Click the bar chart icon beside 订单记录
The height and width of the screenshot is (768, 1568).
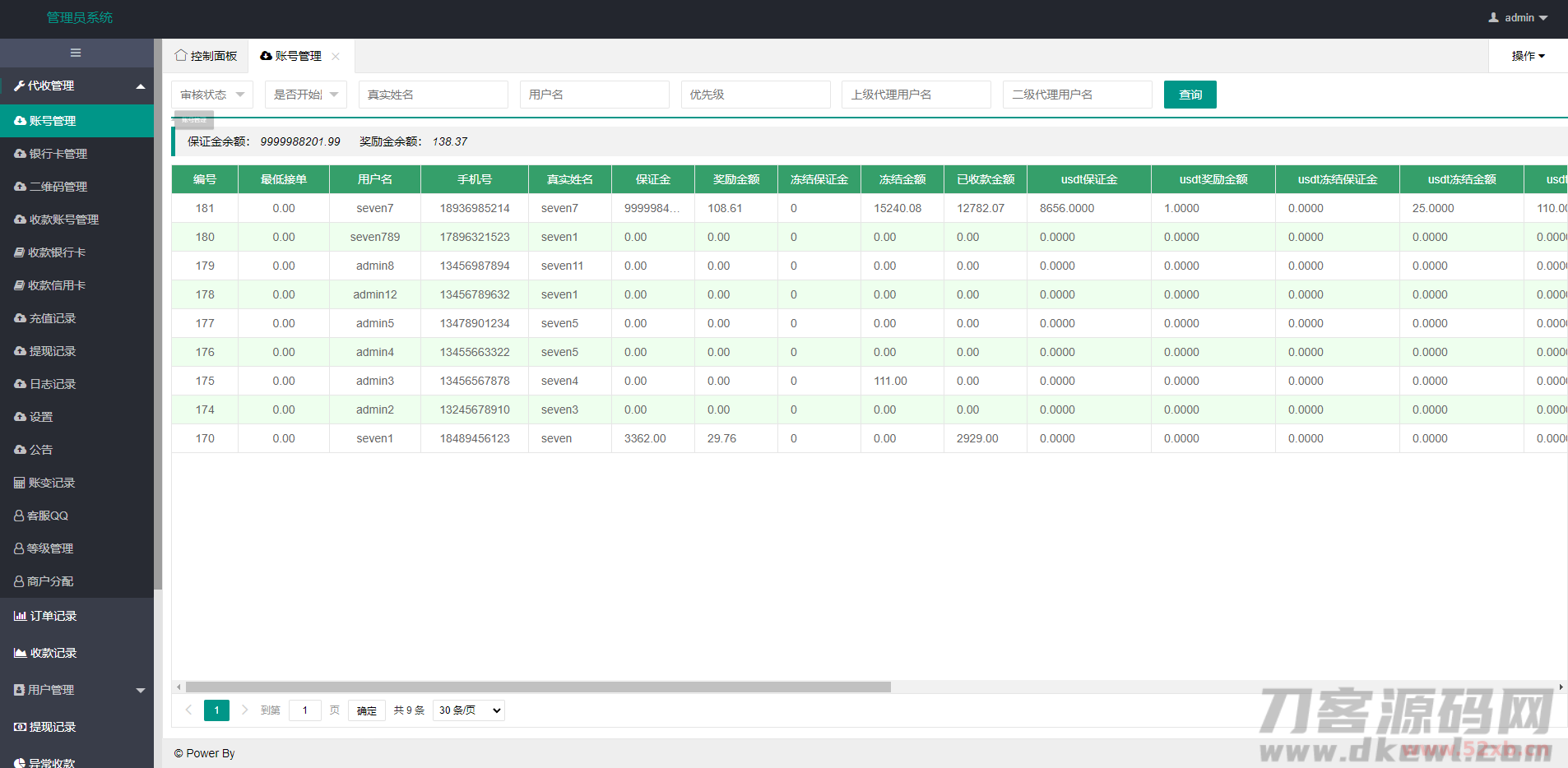pyautogui.click(x=21, y=616)
